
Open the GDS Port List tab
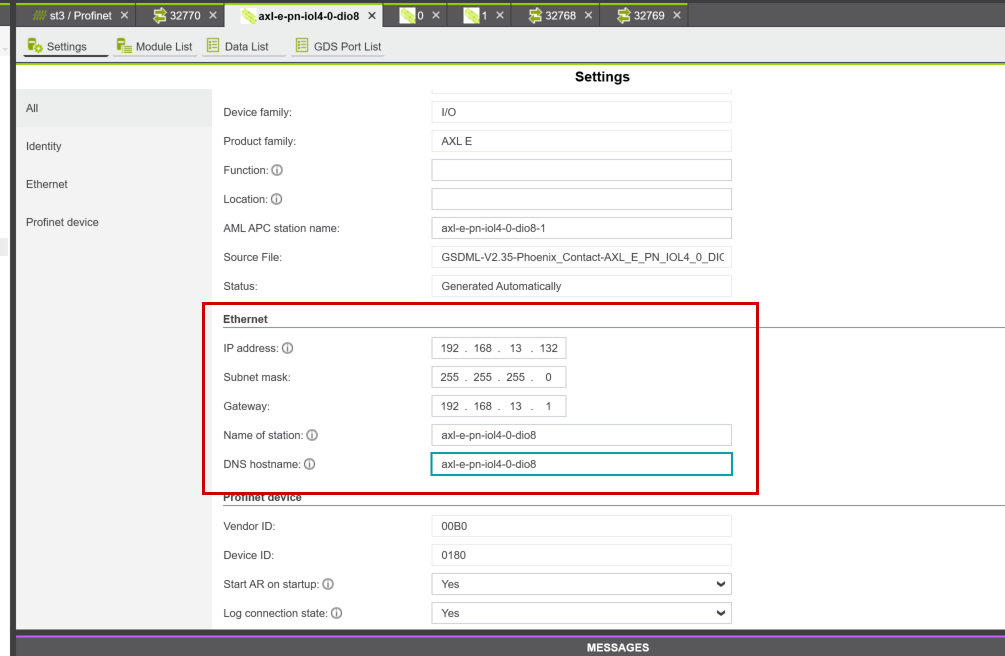point(337,46)
